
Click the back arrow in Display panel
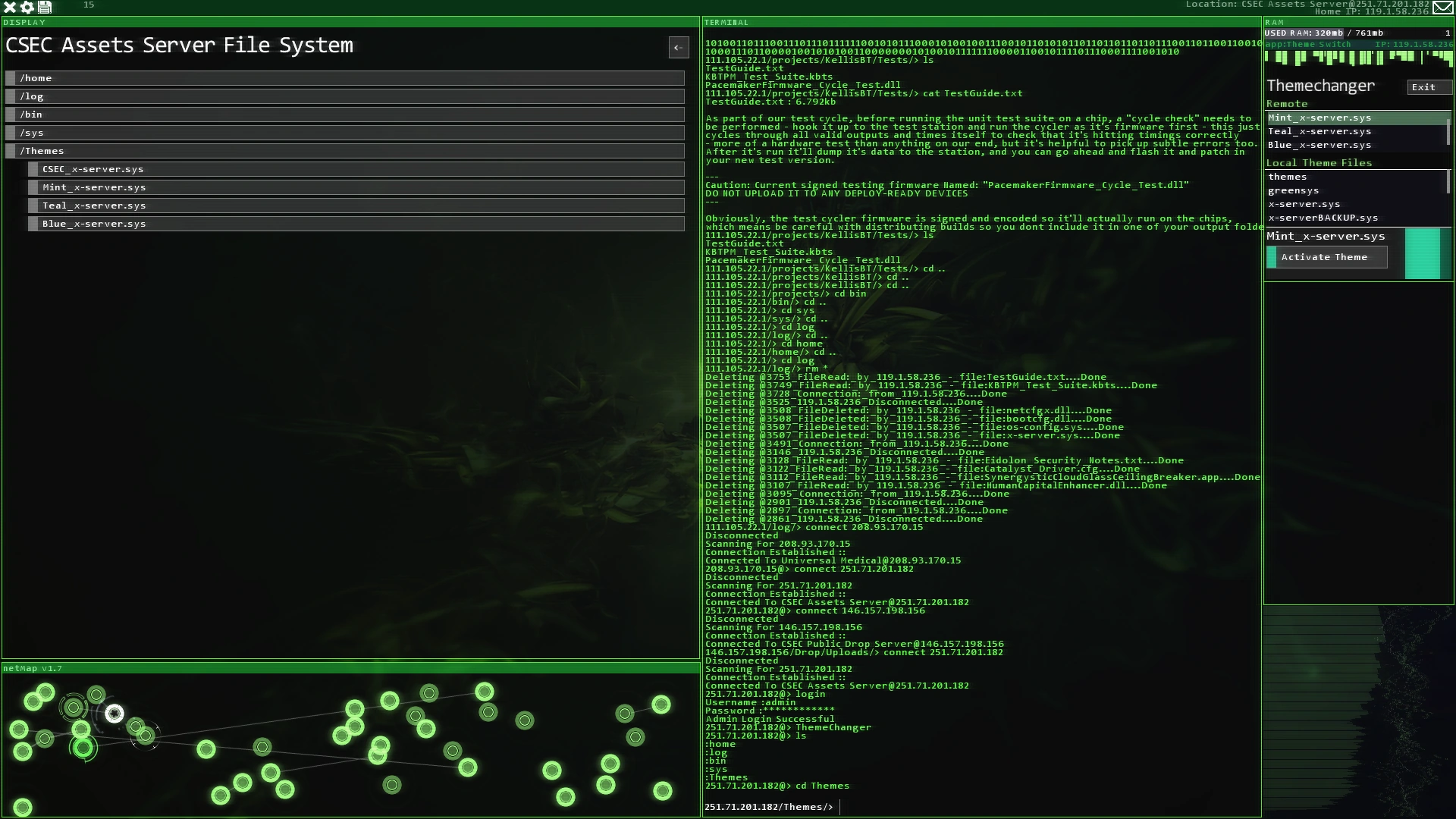tap(679, 48)
